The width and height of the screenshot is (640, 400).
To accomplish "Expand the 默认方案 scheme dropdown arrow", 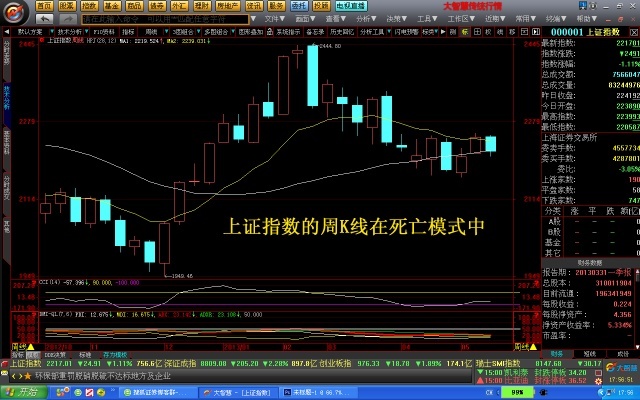I will click(x=52, y=32).
